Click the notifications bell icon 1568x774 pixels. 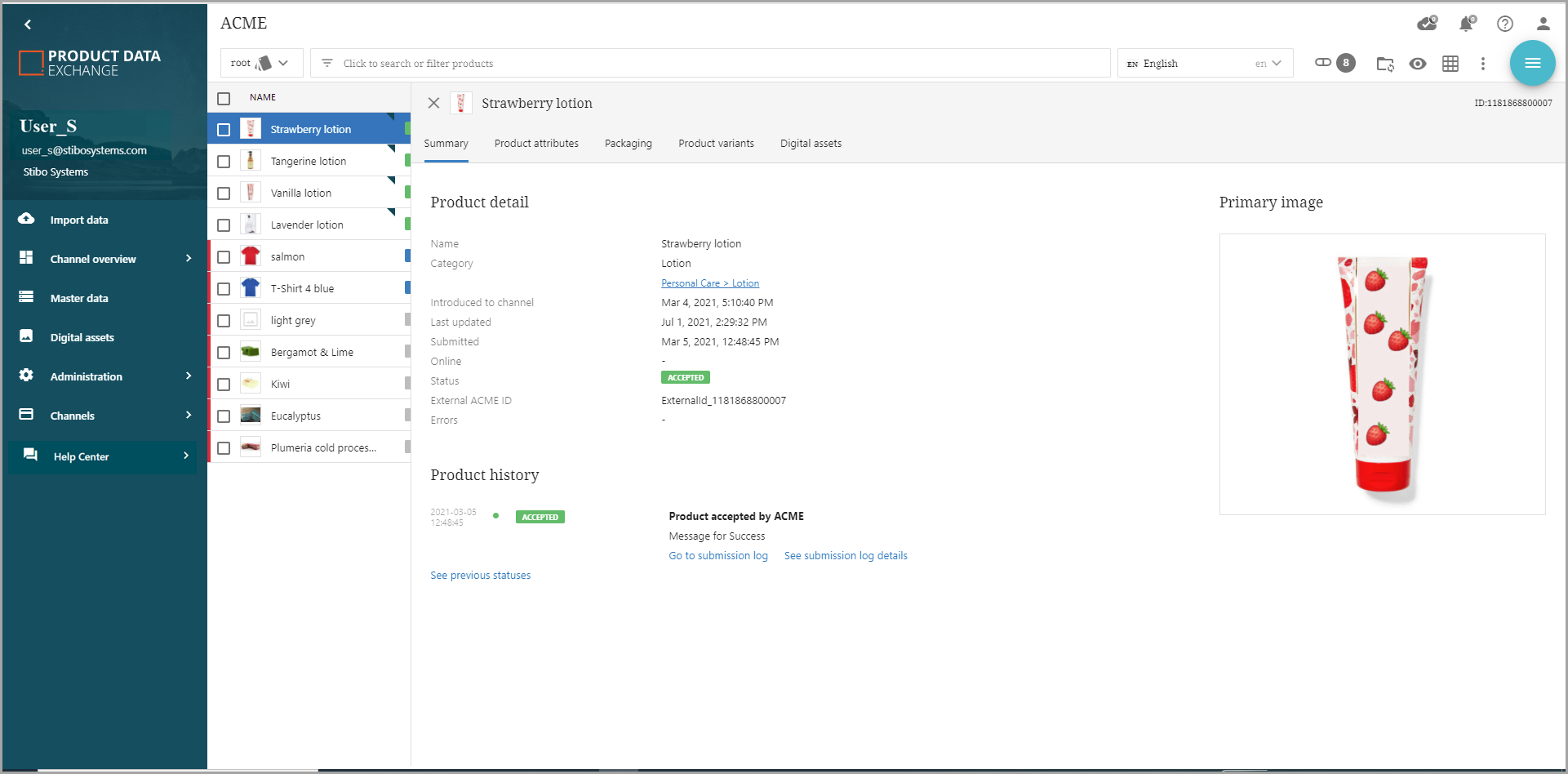point(1466,24)
